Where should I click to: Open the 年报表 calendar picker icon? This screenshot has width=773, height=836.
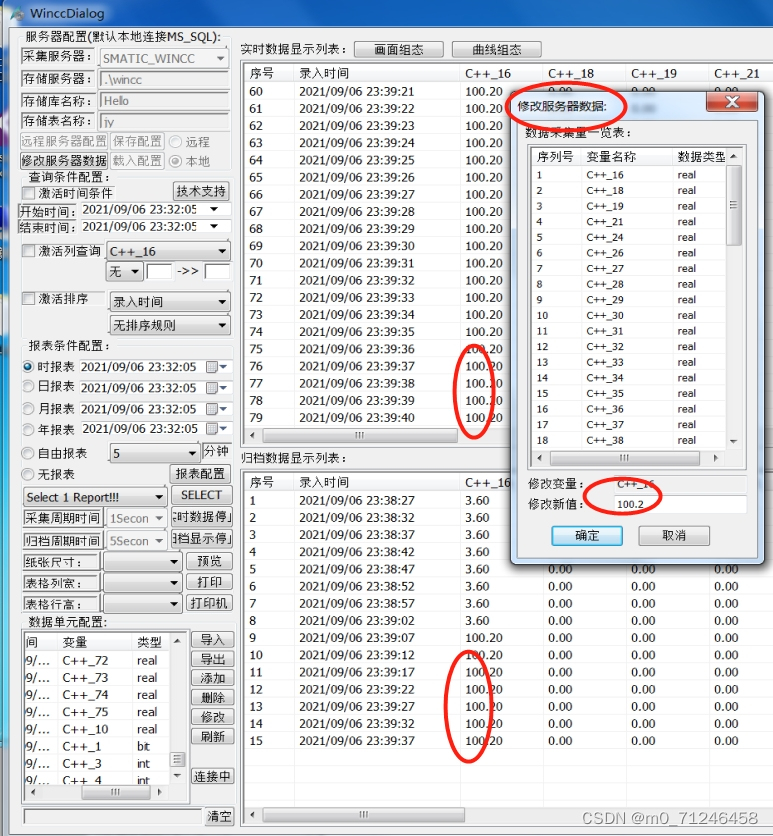(216, 429)
